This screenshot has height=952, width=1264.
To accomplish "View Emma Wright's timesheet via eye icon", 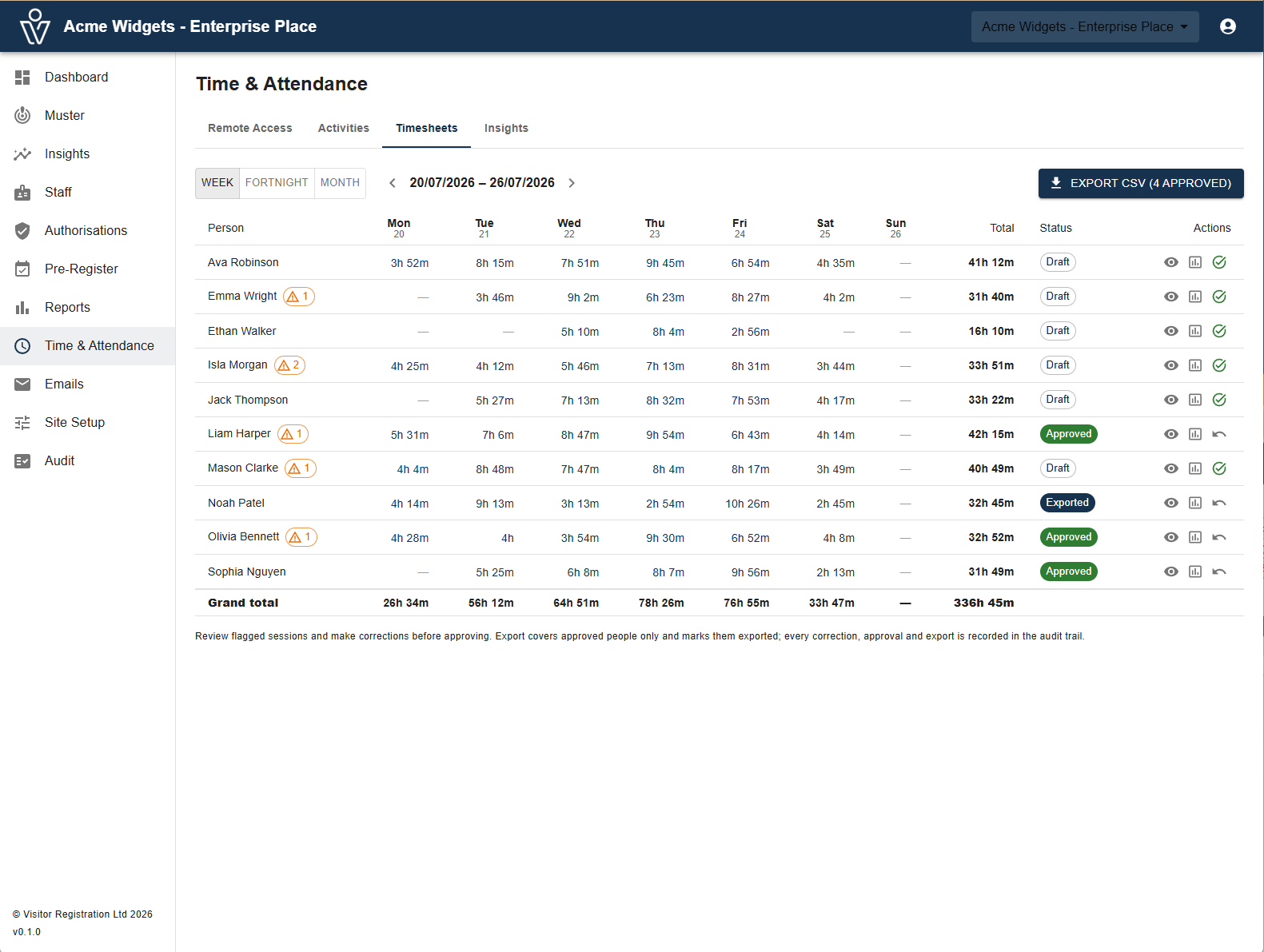I will click(1171, 297).
